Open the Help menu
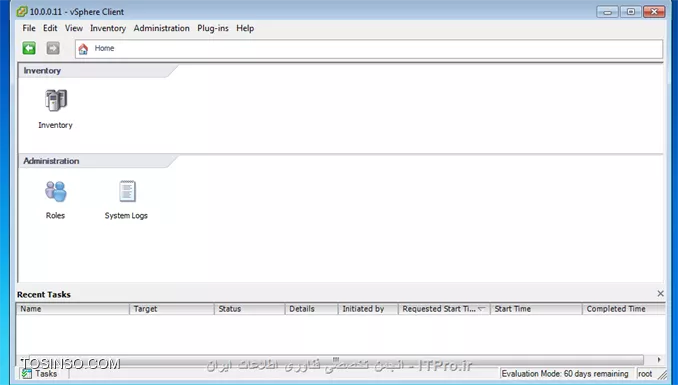Screen dimensions: 678x385 (x=245, y=28)
